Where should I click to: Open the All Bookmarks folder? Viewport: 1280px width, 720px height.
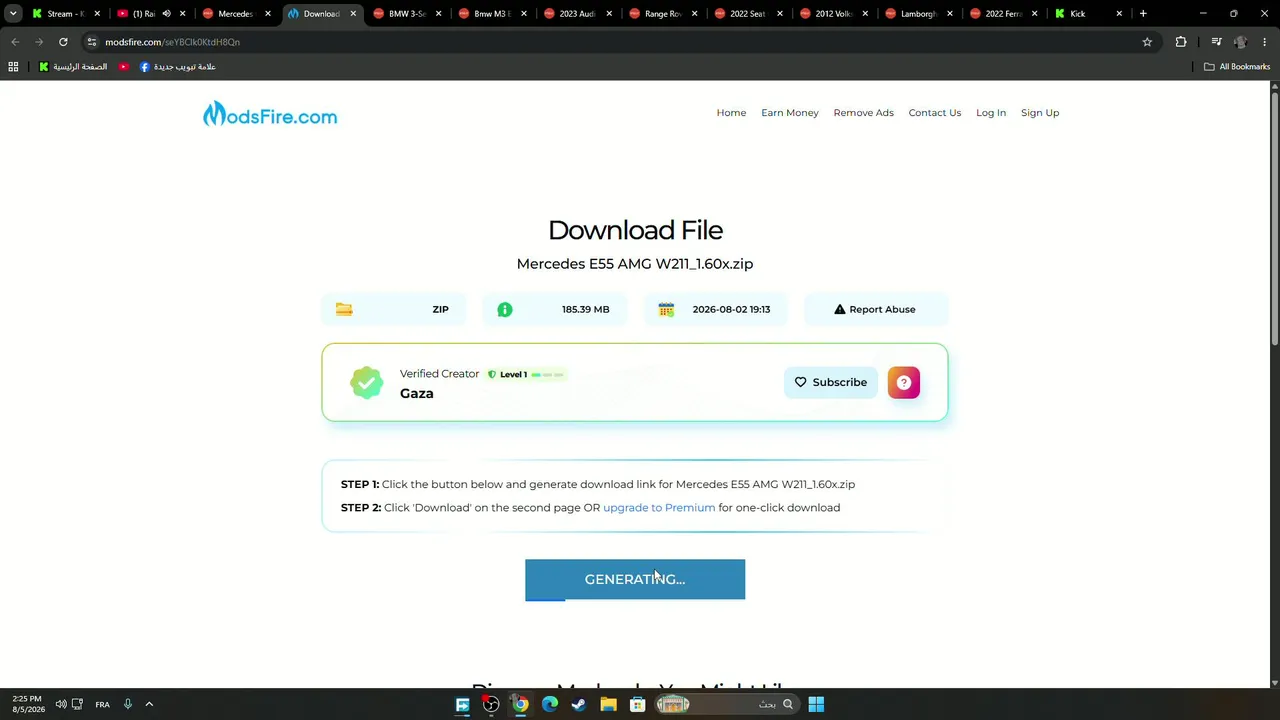tap(1237, 67)
